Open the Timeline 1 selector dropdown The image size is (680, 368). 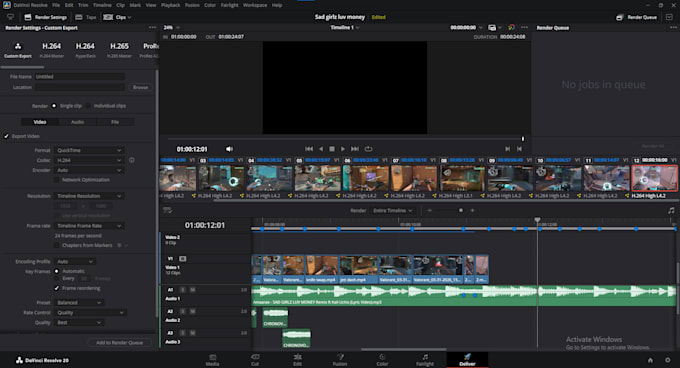point(345,27)
